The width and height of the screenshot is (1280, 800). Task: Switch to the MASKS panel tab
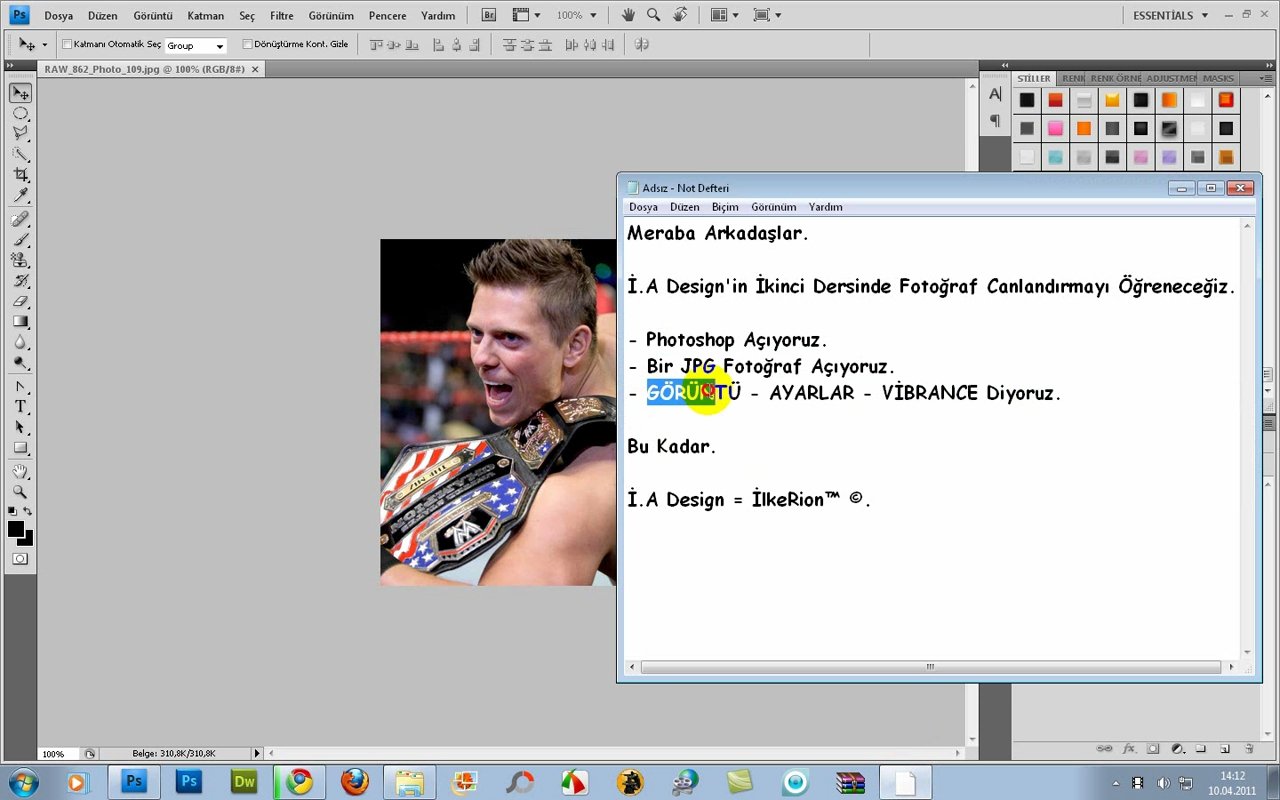pos(1218,78)
